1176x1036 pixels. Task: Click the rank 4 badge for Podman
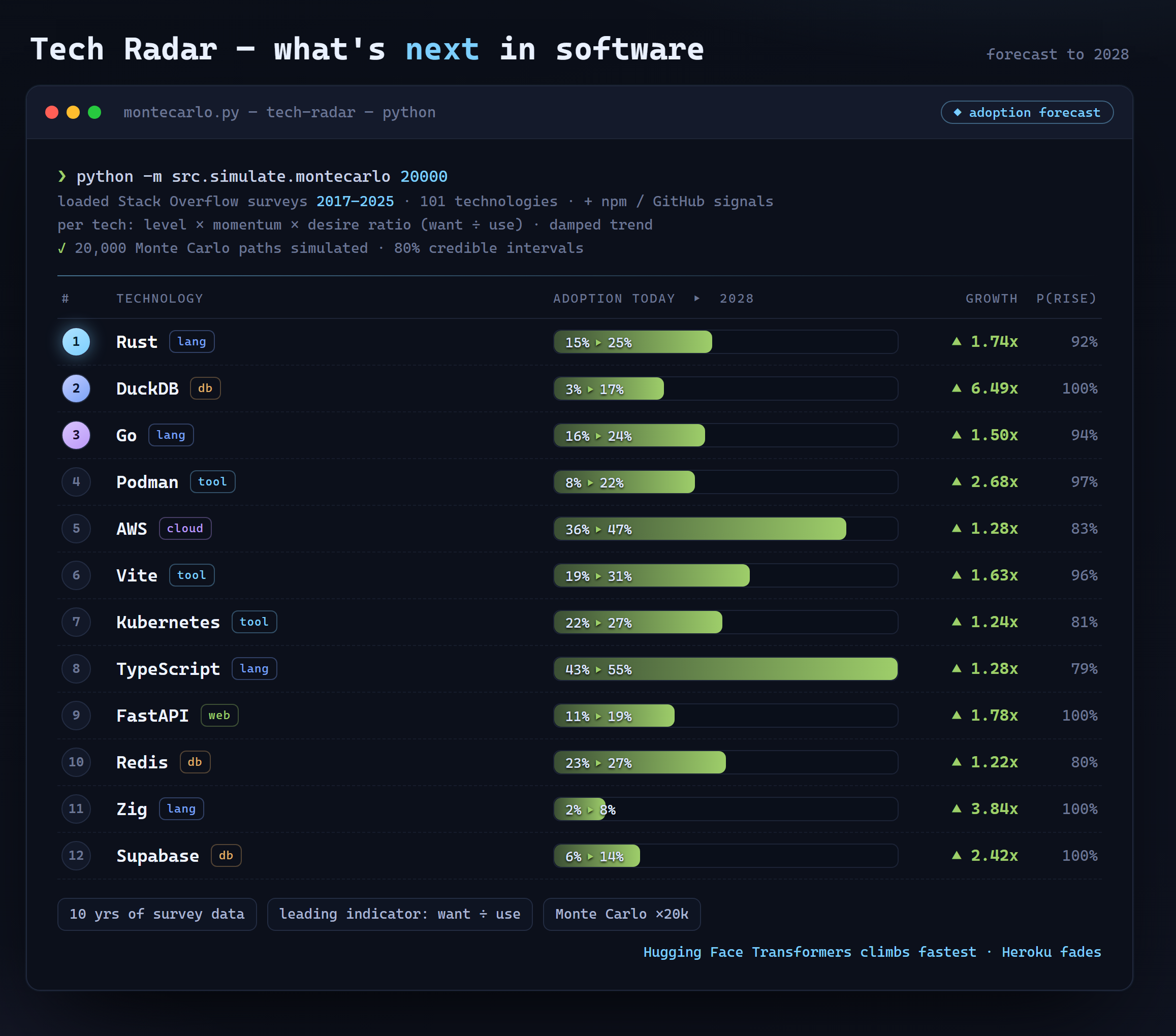pyautogui.click(x=76, y=481)
